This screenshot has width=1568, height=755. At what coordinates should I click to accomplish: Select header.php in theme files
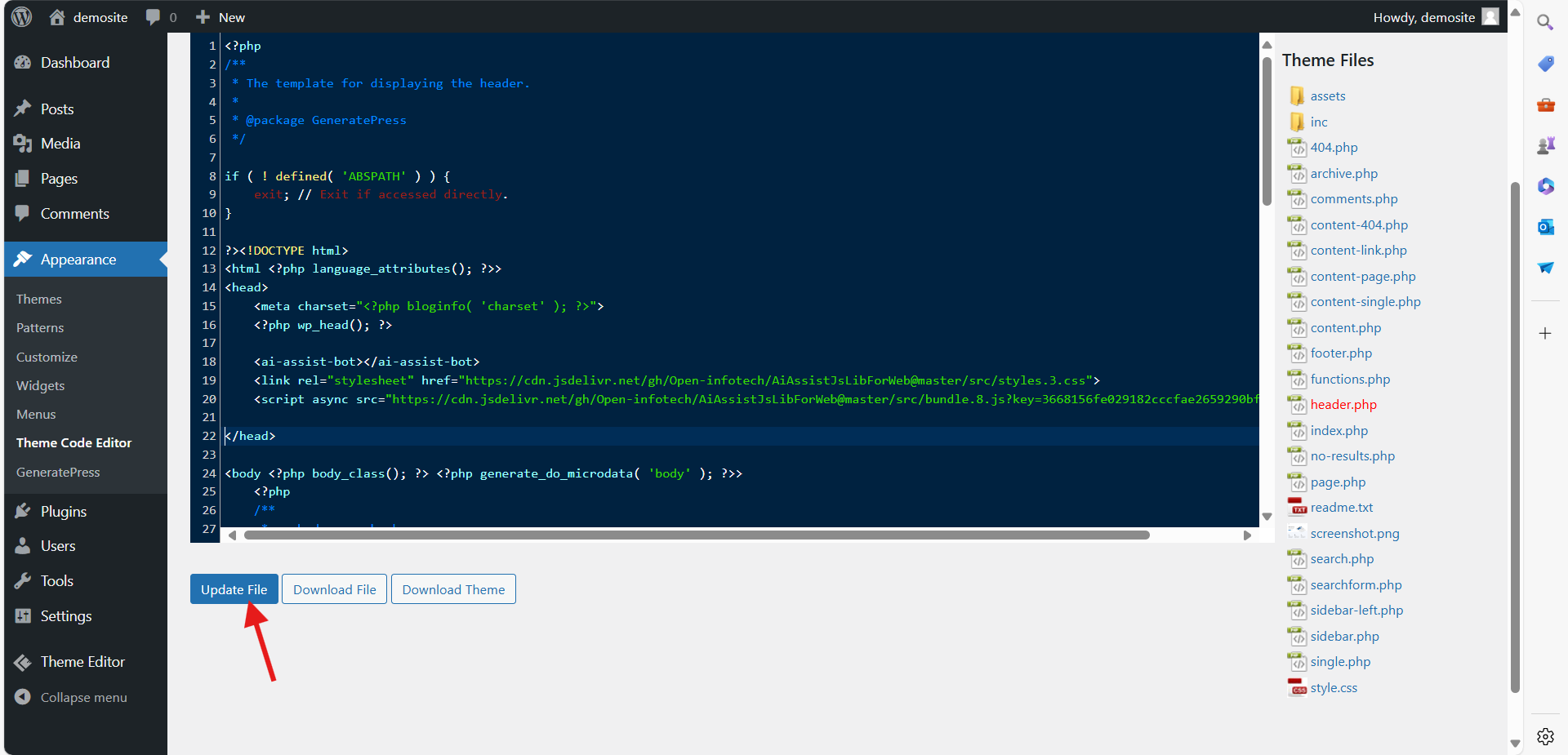pyautogui.click(x=1343, y=405)
